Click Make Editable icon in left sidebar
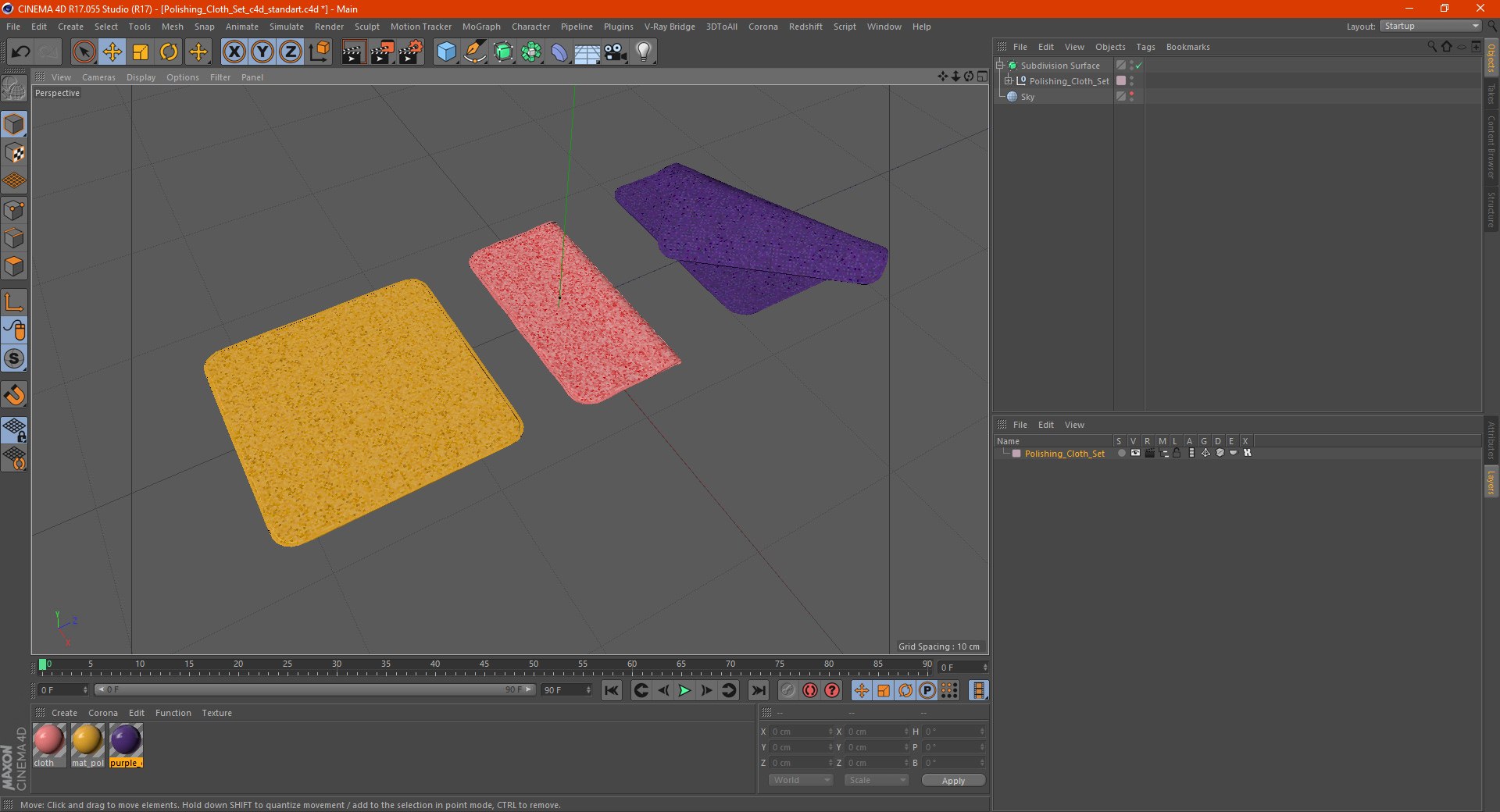Viewport: 1500px width, 812px height. pyautogui.click(x=14, y=90)
